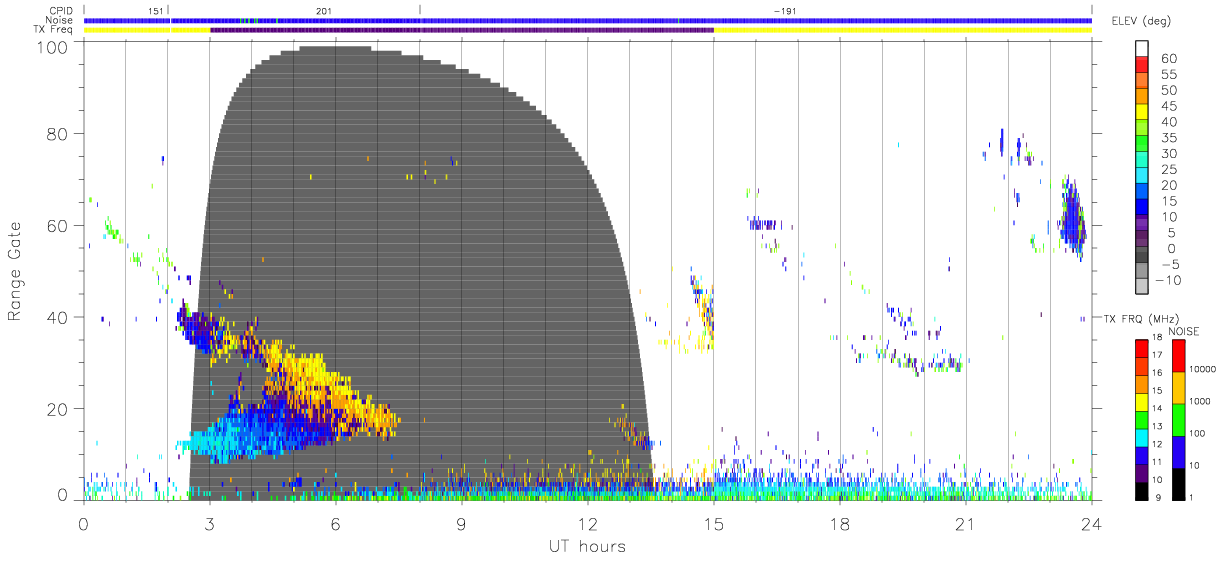
Task: Choose the orange 1000–10000 band on the NOISE color bar
Action: (1180, 387)
